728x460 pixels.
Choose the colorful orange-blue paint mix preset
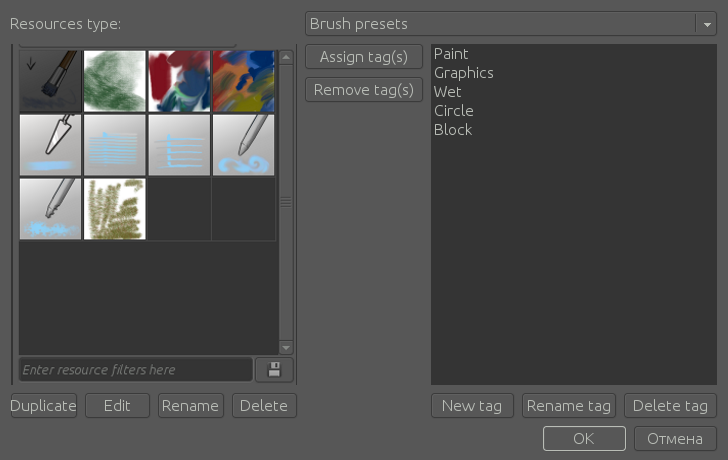click(x=243, y=81)
